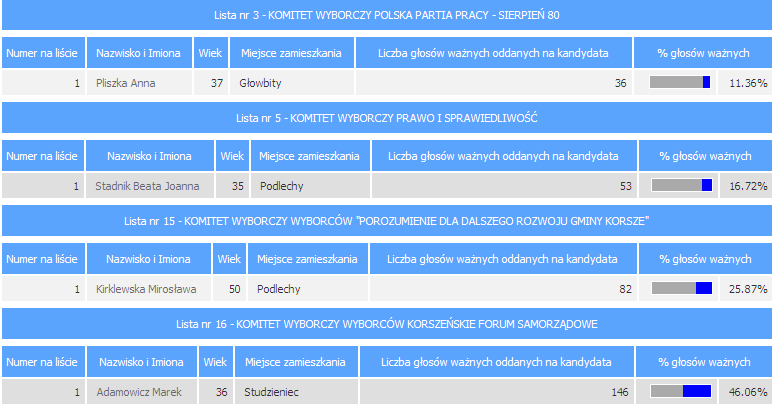Click vote count 53 for Stadnik Beata Joanna

[625, 186]
